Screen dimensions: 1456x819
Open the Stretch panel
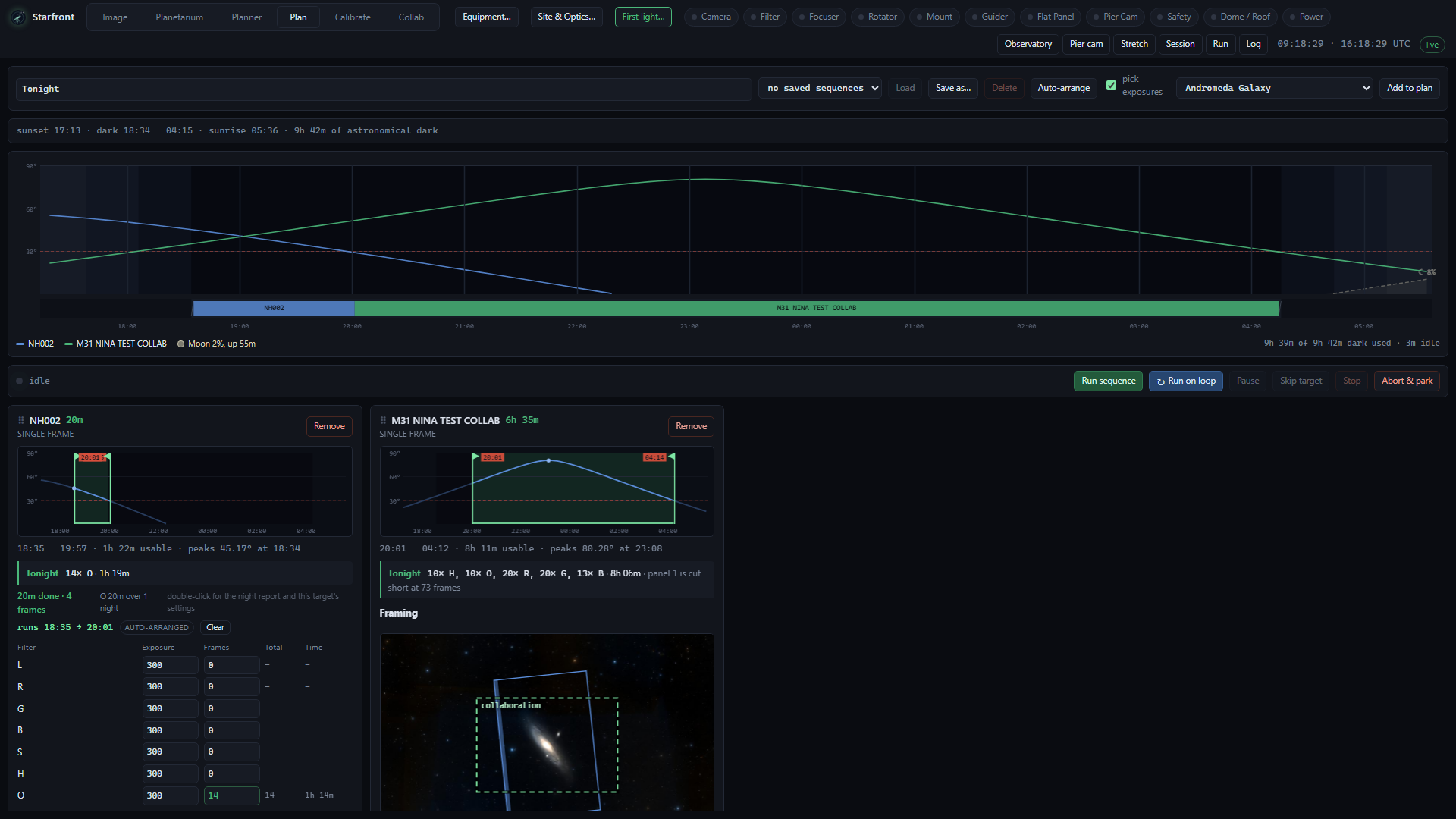1134,44
